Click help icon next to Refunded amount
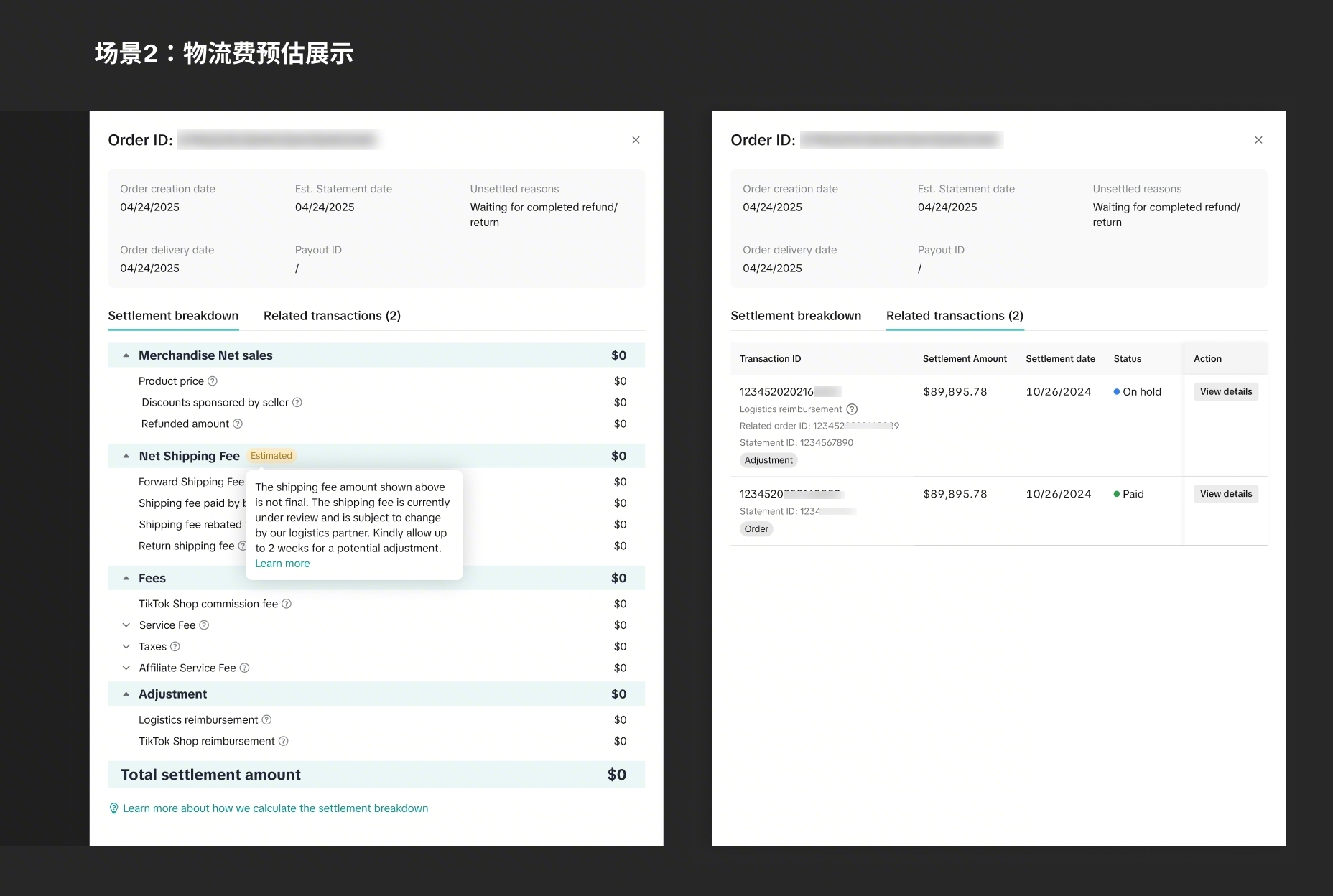The width and height of the screenshot is (1333, 896). coord(238,424)
